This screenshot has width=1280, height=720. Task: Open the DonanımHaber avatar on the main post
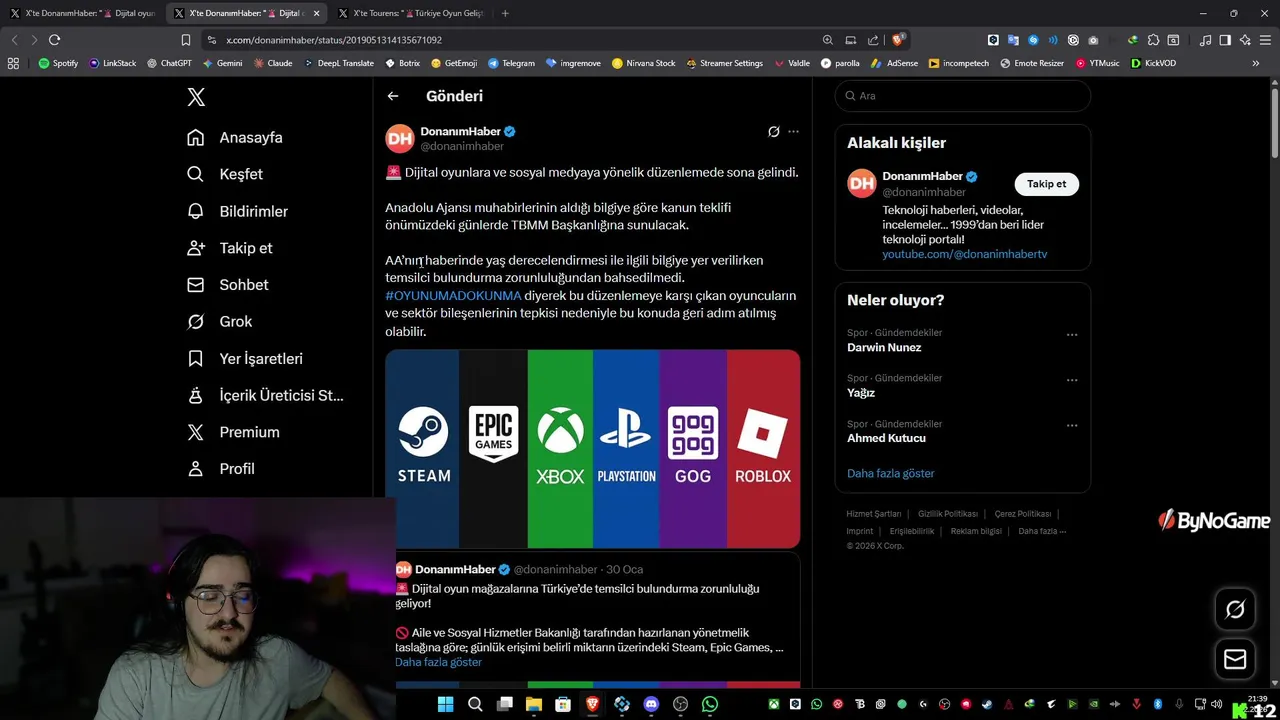[x=400, y=138]
